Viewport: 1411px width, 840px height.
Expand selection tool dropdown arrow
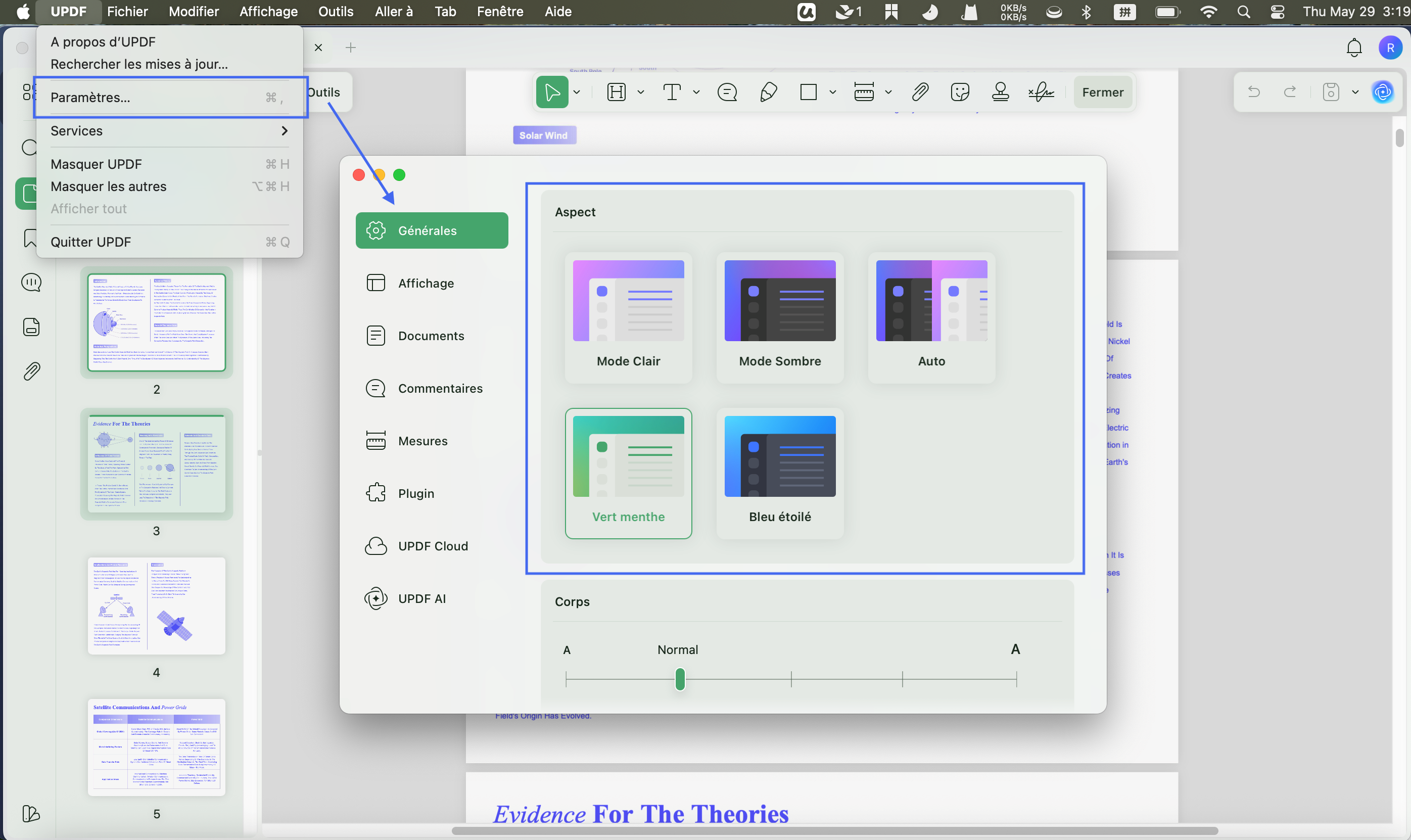pyautogui.click(x=577, y=92)
